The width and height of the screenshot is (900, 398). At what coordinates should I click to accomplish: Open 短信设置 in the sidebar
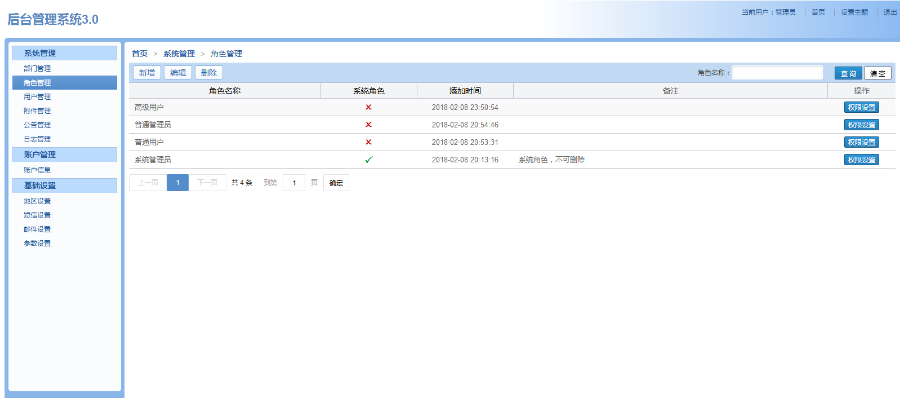coord(37,215)
